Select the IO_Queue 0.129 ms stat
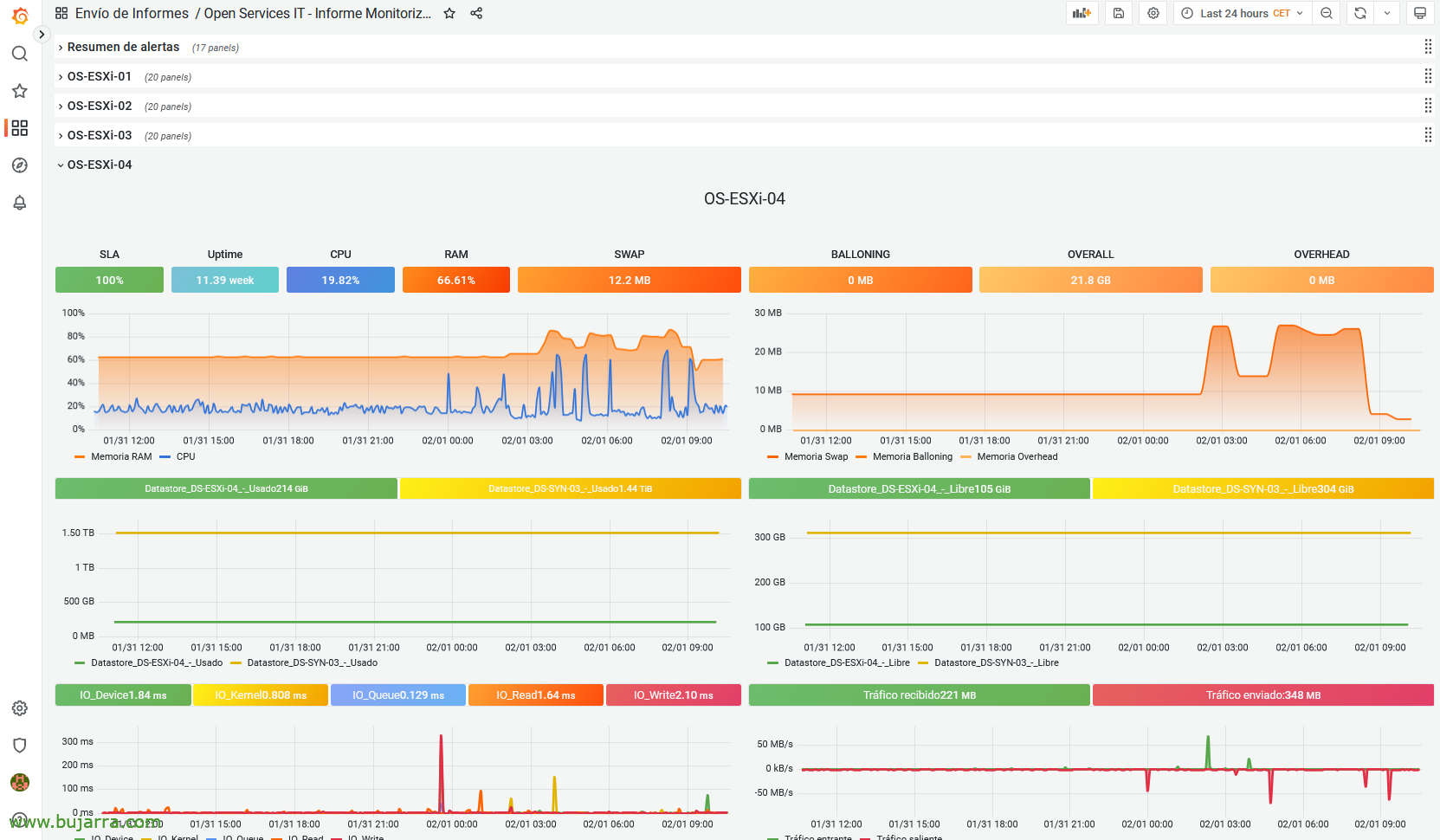Screen dimensions: 1440x840 pos(398,695)
